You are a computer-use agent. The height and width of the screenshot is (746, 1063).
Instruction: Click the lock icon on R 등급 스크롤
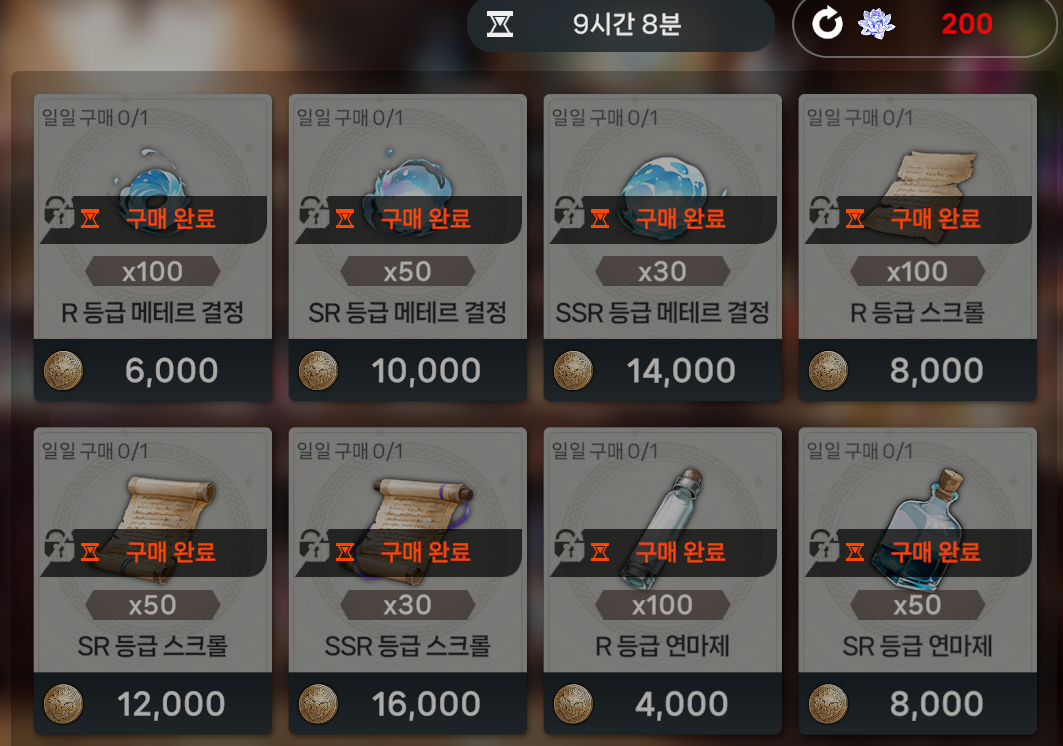coord(823,212)
